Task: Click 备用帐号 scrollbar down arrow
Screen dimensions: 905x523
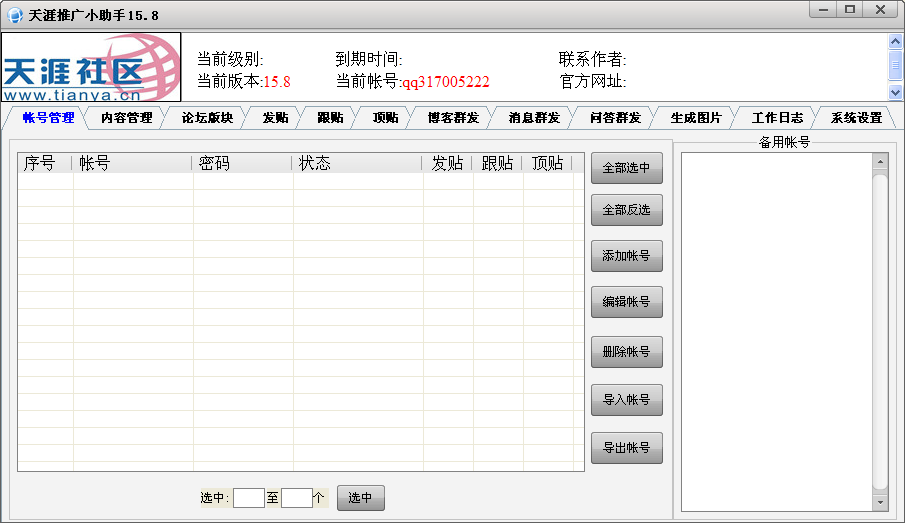Action: (880, 502)
